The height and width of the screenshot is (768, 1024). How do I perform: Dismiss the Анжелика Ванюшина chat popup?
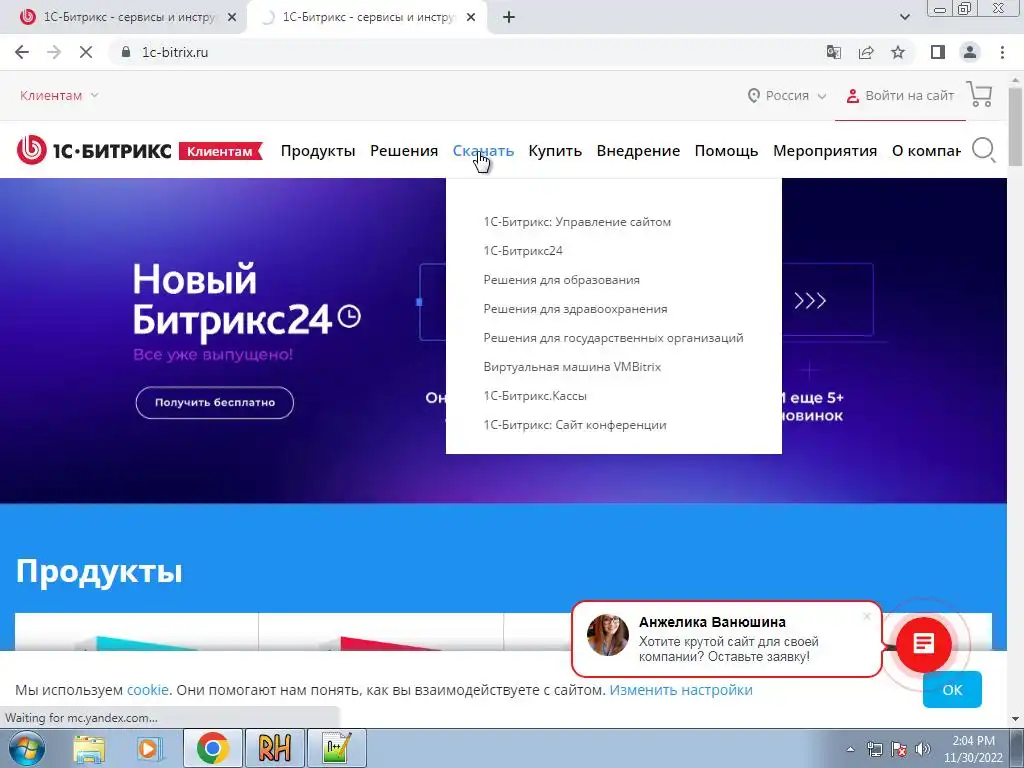click(867, 616)
